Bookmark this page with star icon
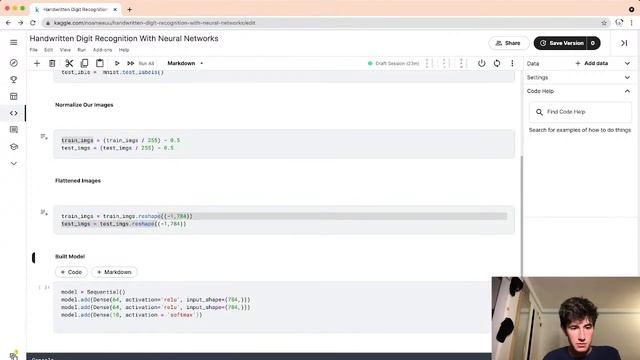 (604, 23)
